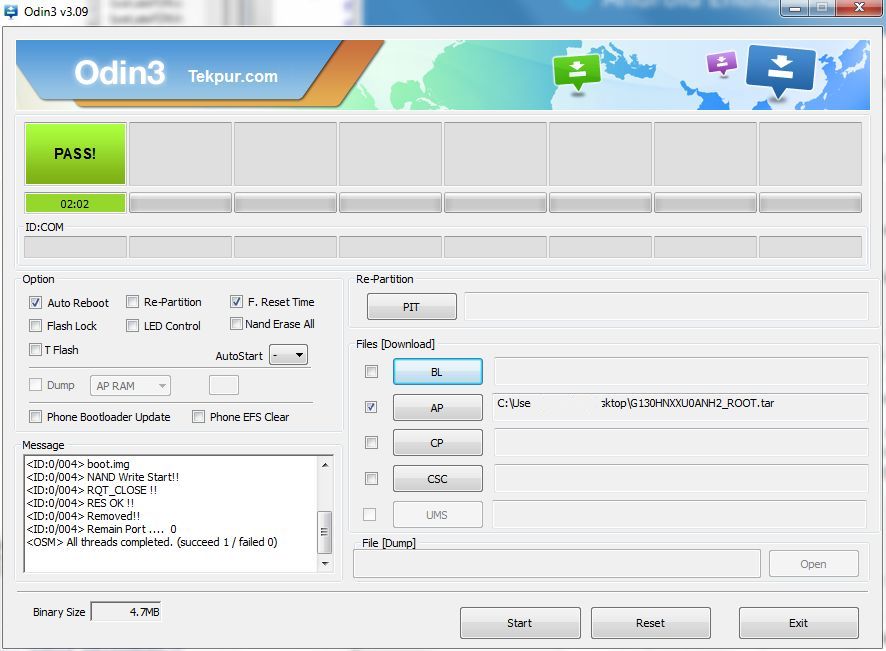Click the PIT button
The width and height of the screenshot is (886, 651).
pyautogui.click(x=411, y=307)
